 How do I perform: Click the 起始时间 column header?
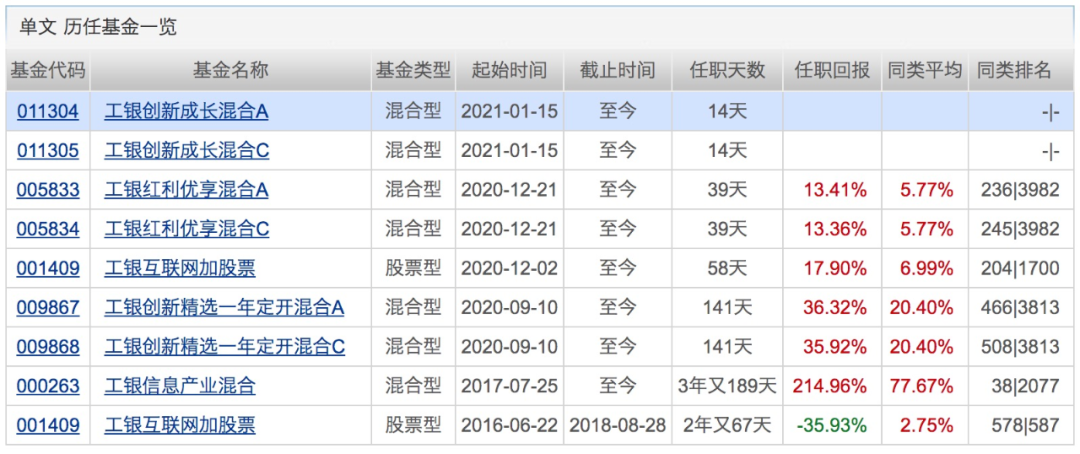509,70
